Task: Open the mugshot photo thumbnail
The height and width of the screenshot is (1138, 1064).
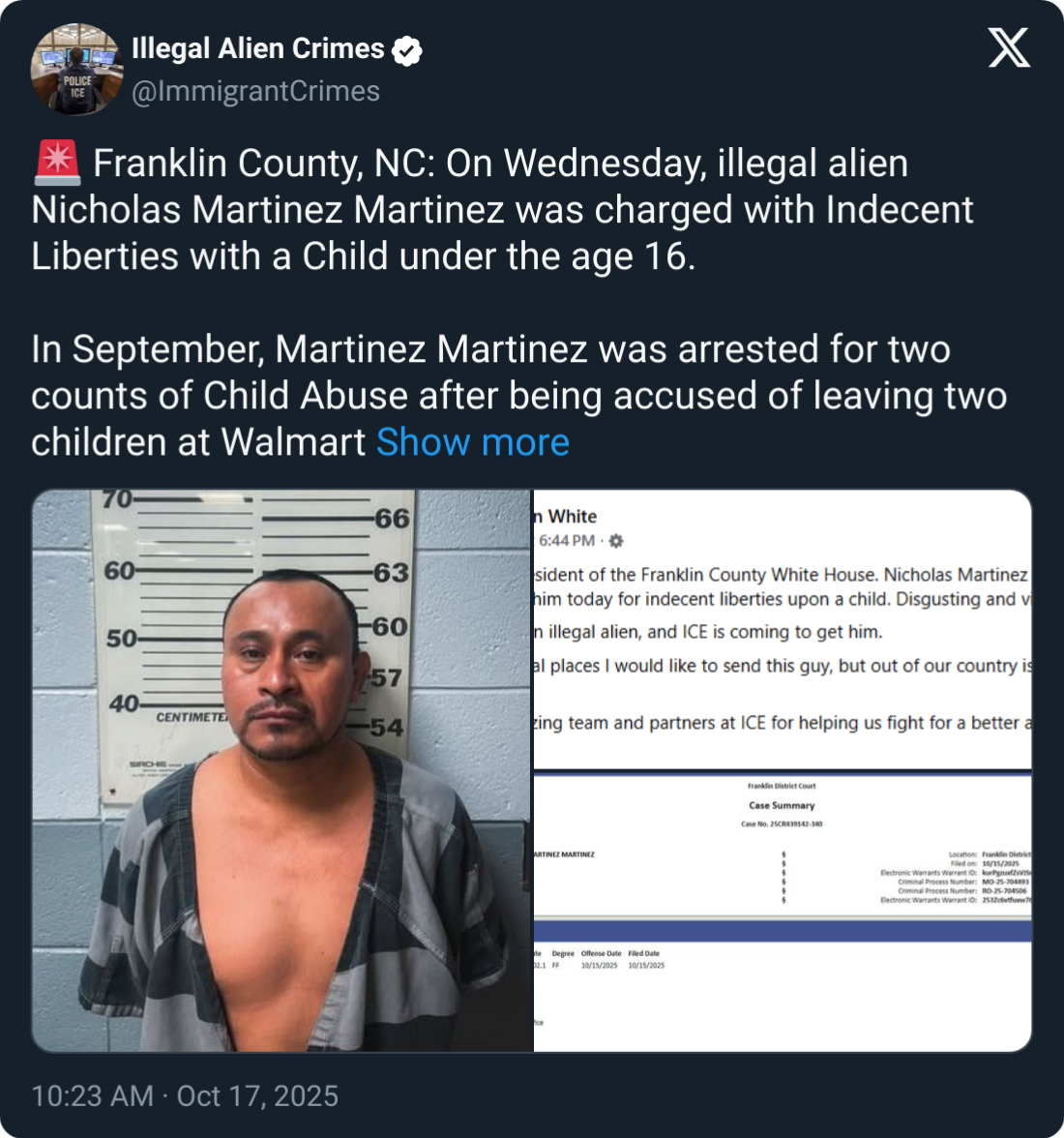Action: pyautogui.click(x=282, y=770)
